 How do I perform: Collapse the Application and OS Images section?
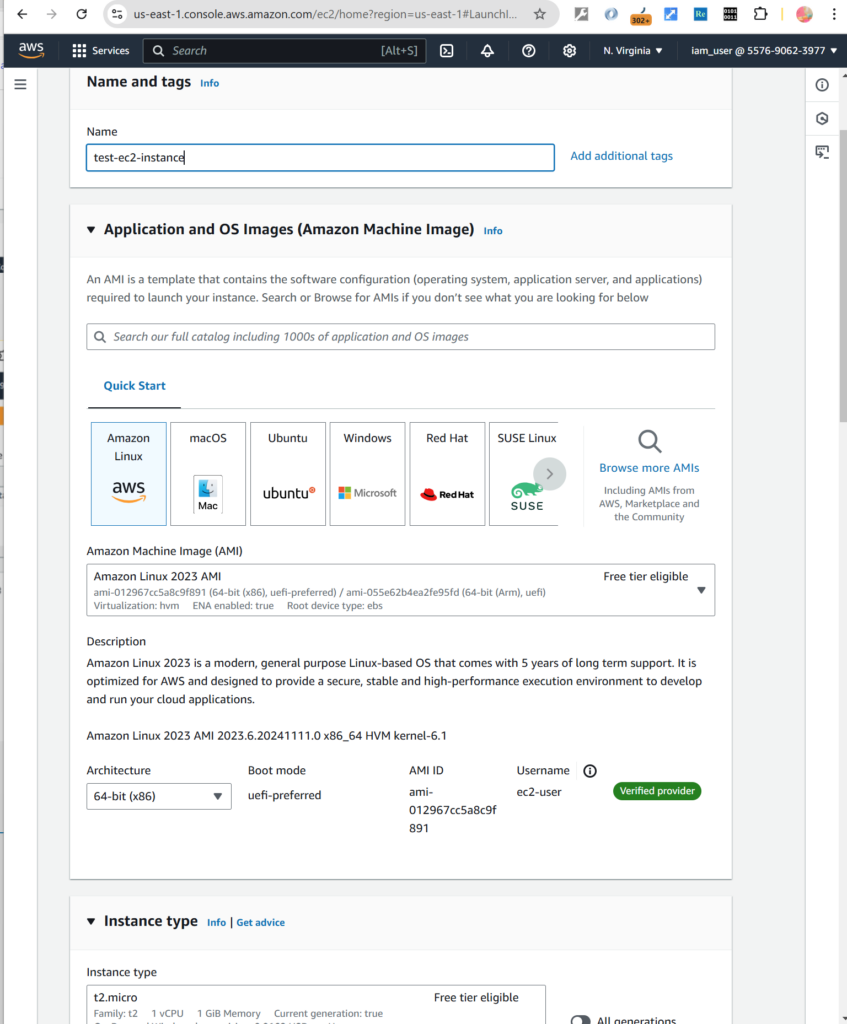coord(90,230)
